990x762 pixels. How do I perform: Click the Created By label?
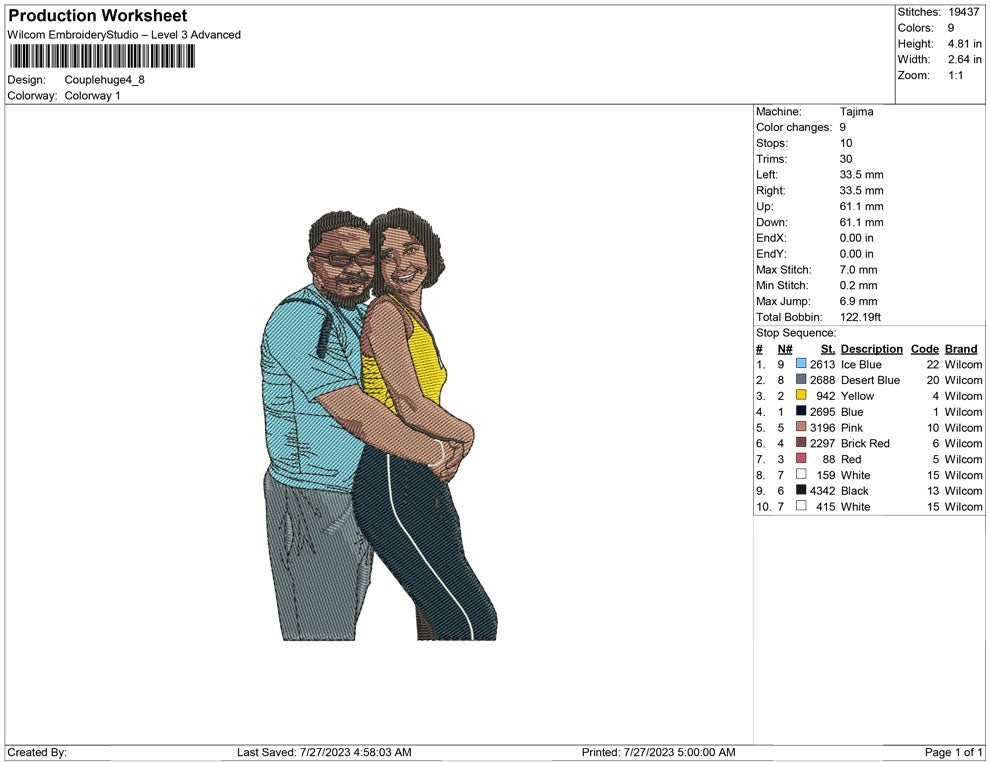point(37,752)
